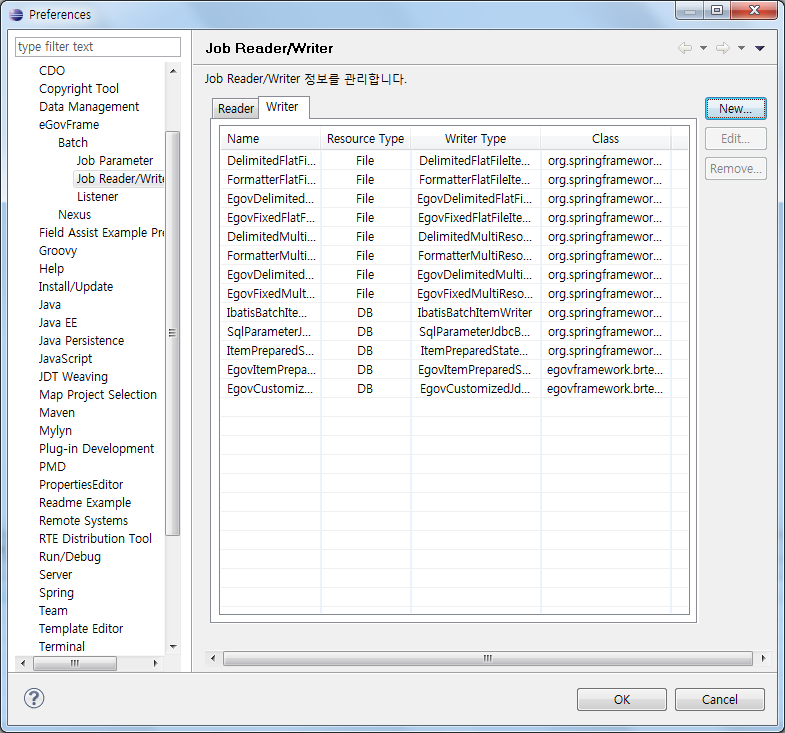
Task: Open the view menu triangle in header
Action: point(760,48)
